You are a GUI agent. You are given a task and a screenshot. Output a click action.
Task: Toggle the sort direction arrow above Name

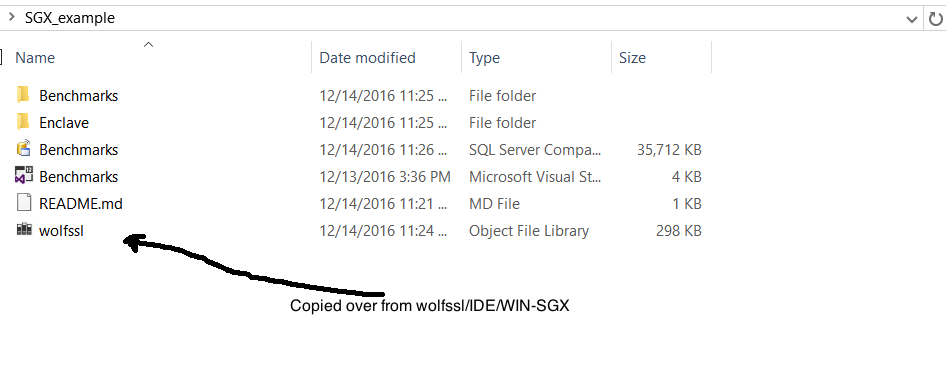point(148,44)
